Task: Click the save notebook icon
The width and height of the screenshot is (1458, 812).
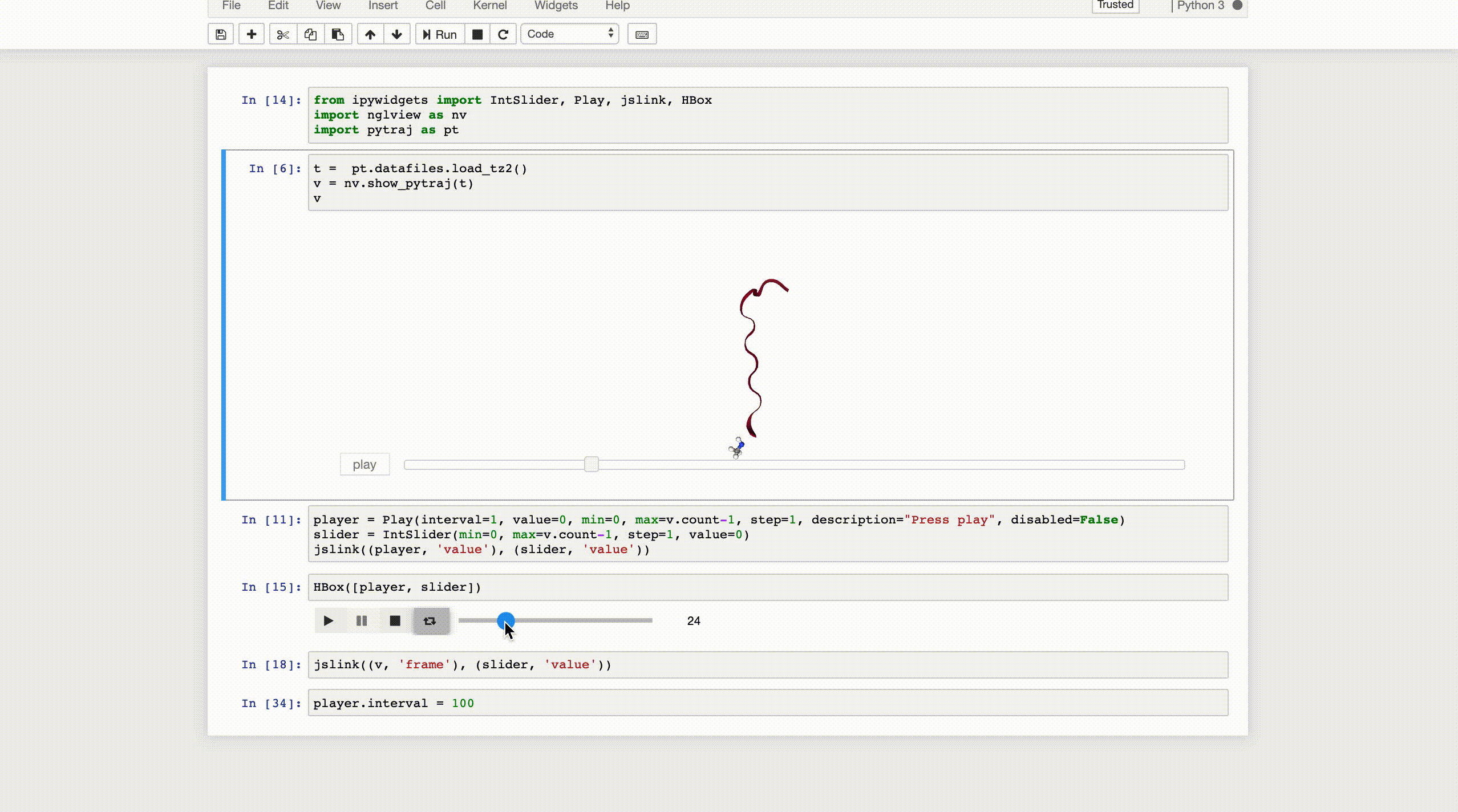Action: (x=221, y=34)
